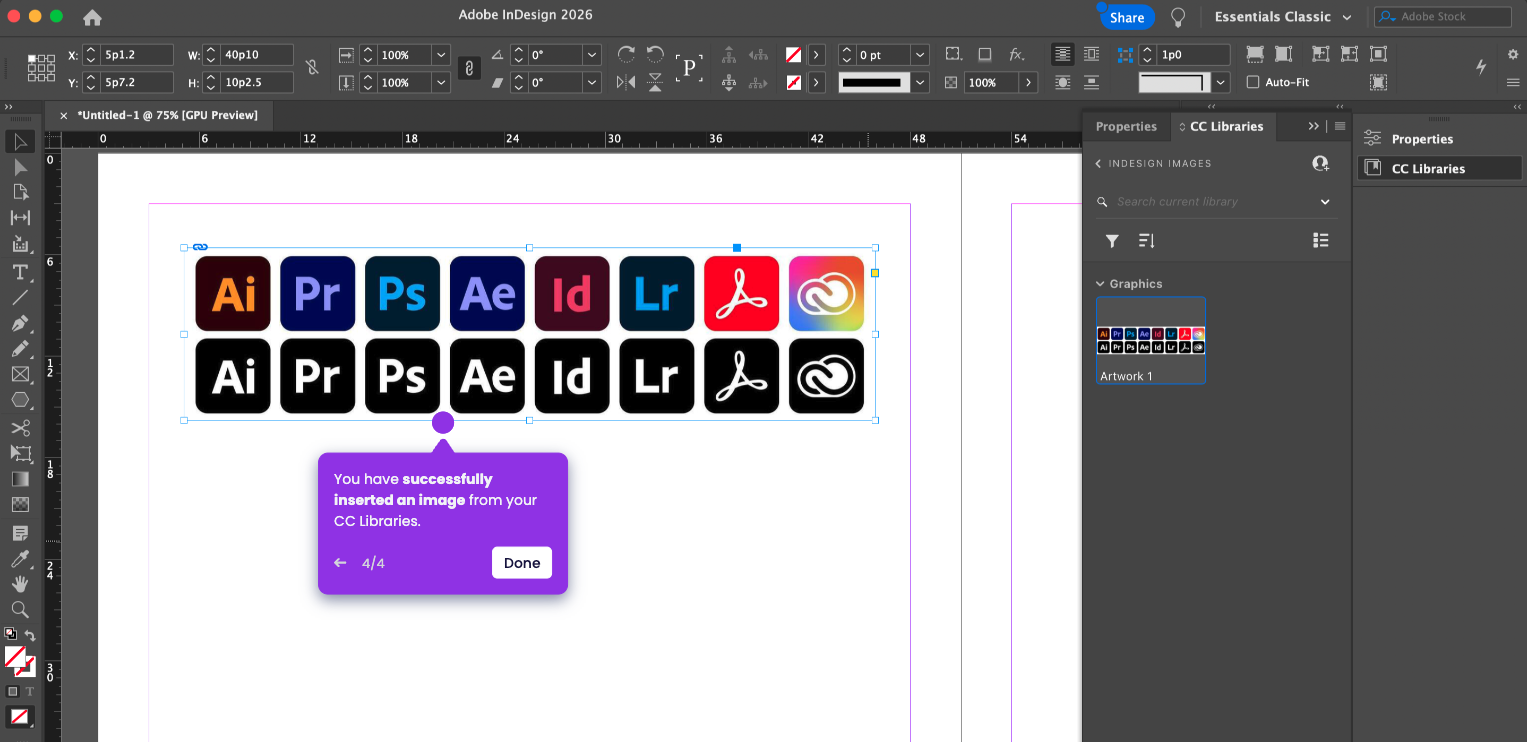Go back in the tutorial tooltip arrow
The height and width of the screenshot is (742, 1527).
[340, 563]
